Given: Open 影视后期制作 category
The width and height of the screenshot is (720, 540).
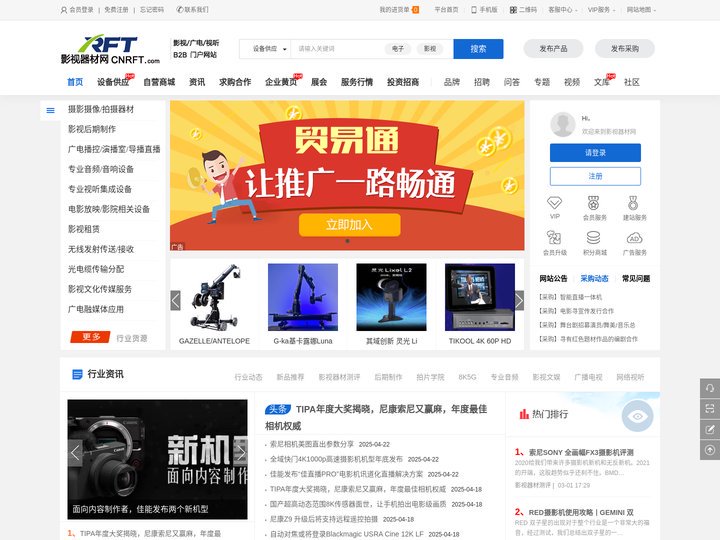Looking at the screenshot, I should pos(92,129).
